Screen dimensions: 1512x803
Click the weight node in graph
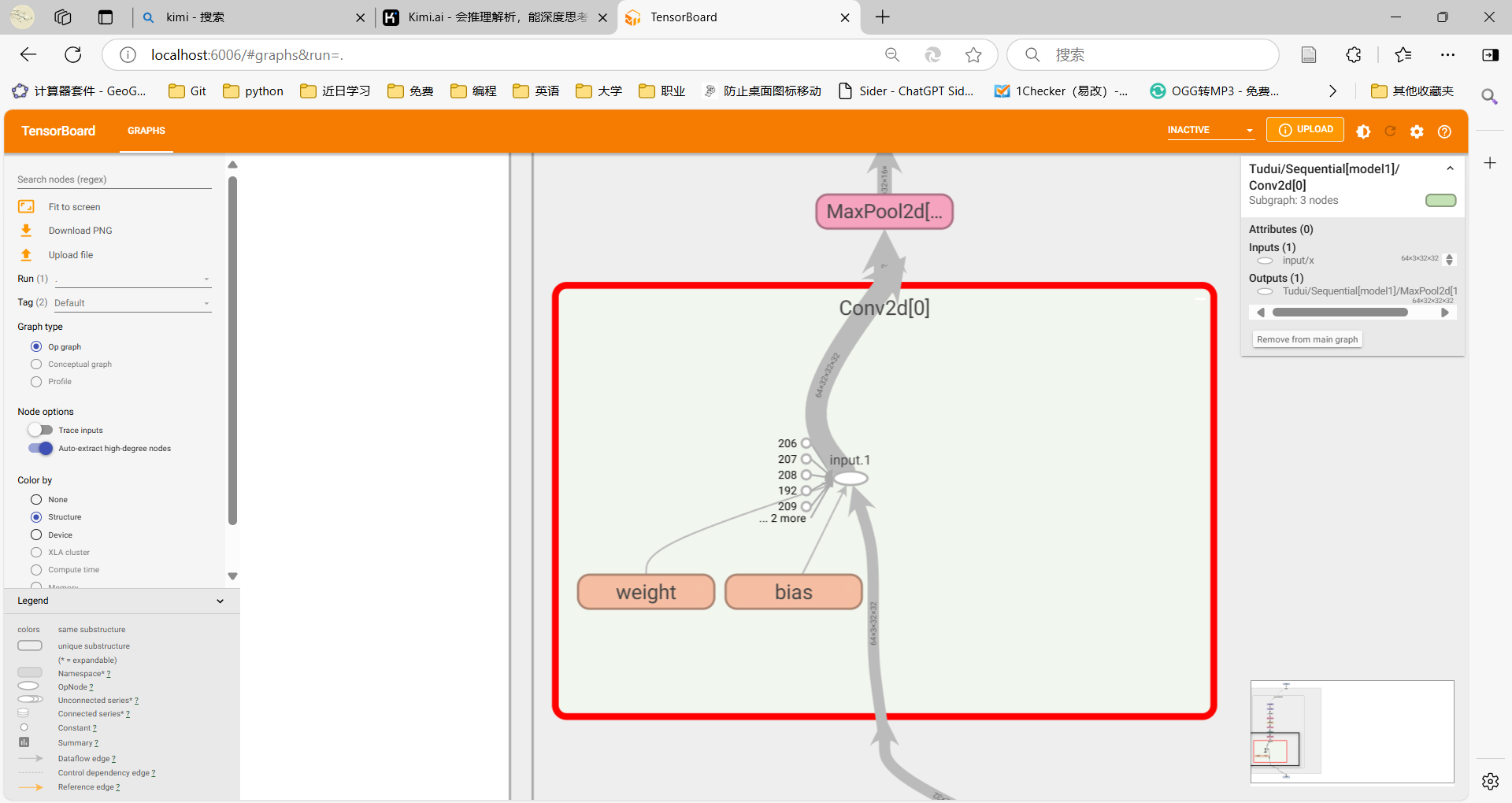[x=646, y=592]
